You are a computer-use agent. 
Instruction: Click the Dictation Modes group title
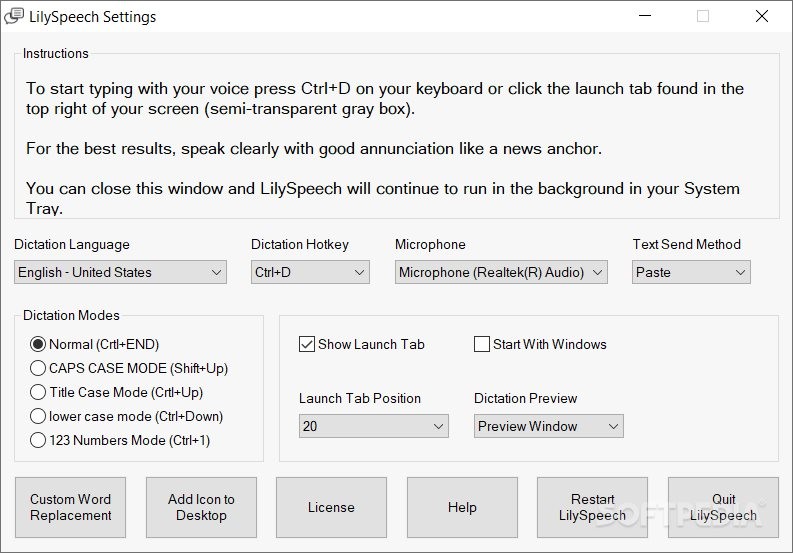(71, 316)
